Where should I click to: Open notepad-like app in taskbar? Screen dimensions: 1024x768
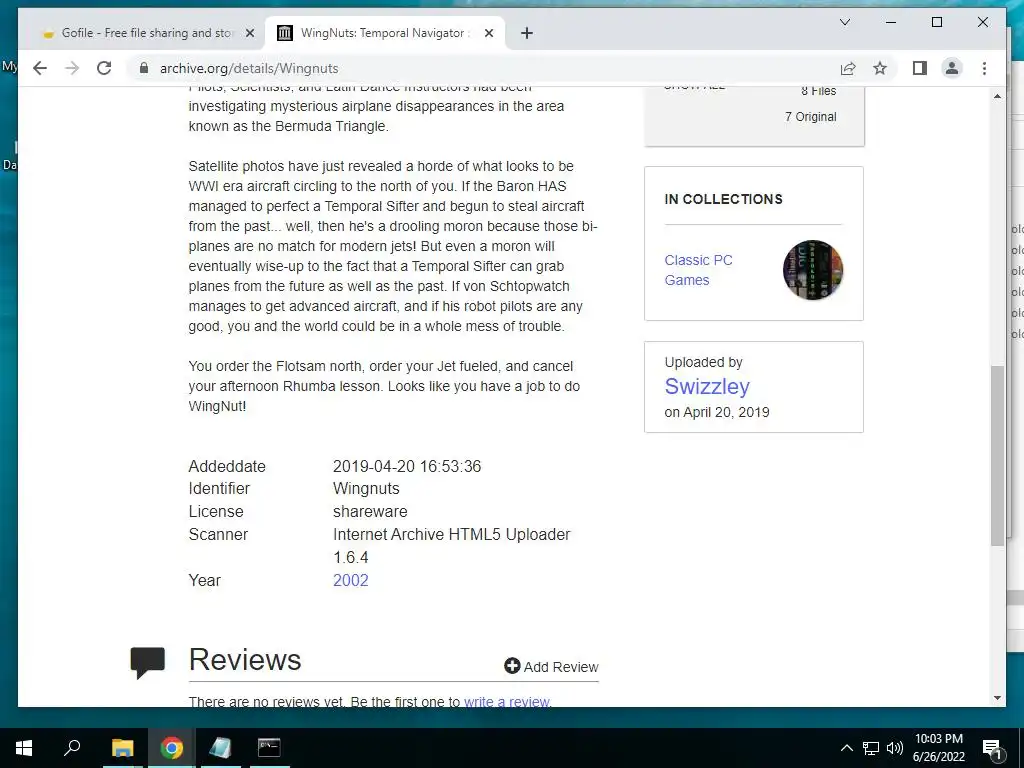pos(220,748)
